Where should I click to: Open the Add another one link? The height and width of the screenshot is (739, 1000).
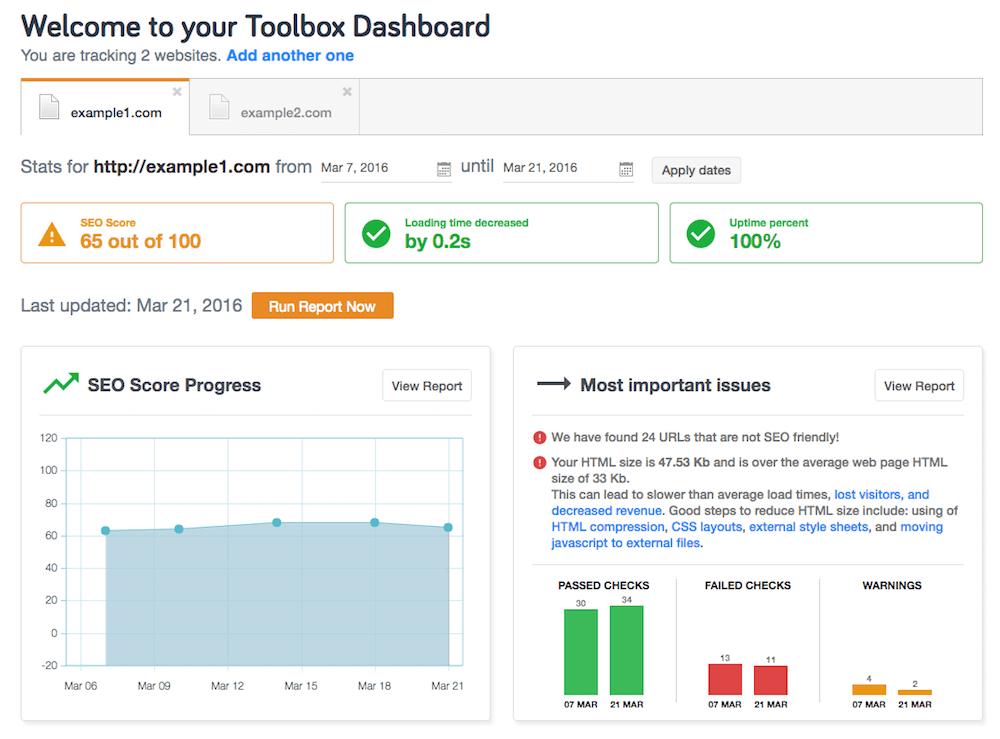[x=290, y=55]
